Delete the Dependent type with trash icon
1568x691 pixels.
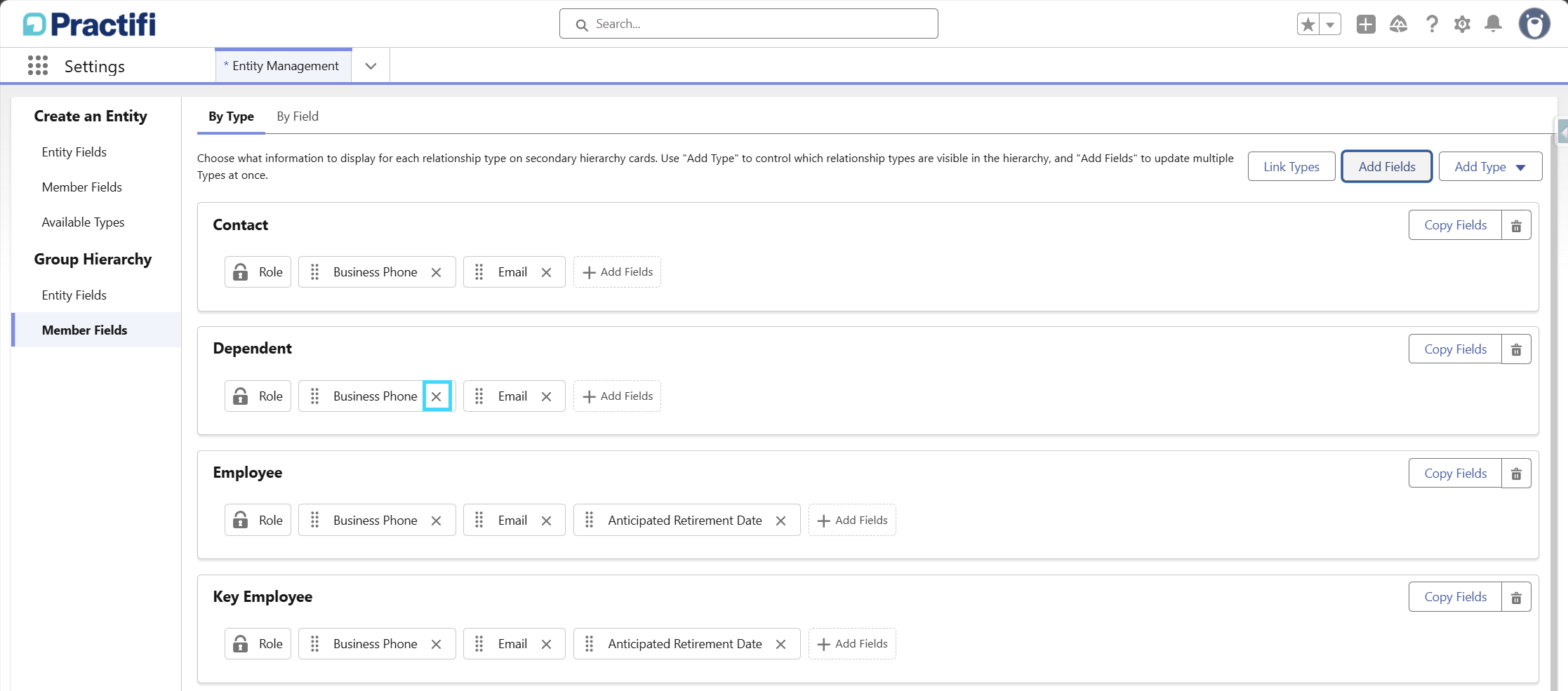(1516, 349)
